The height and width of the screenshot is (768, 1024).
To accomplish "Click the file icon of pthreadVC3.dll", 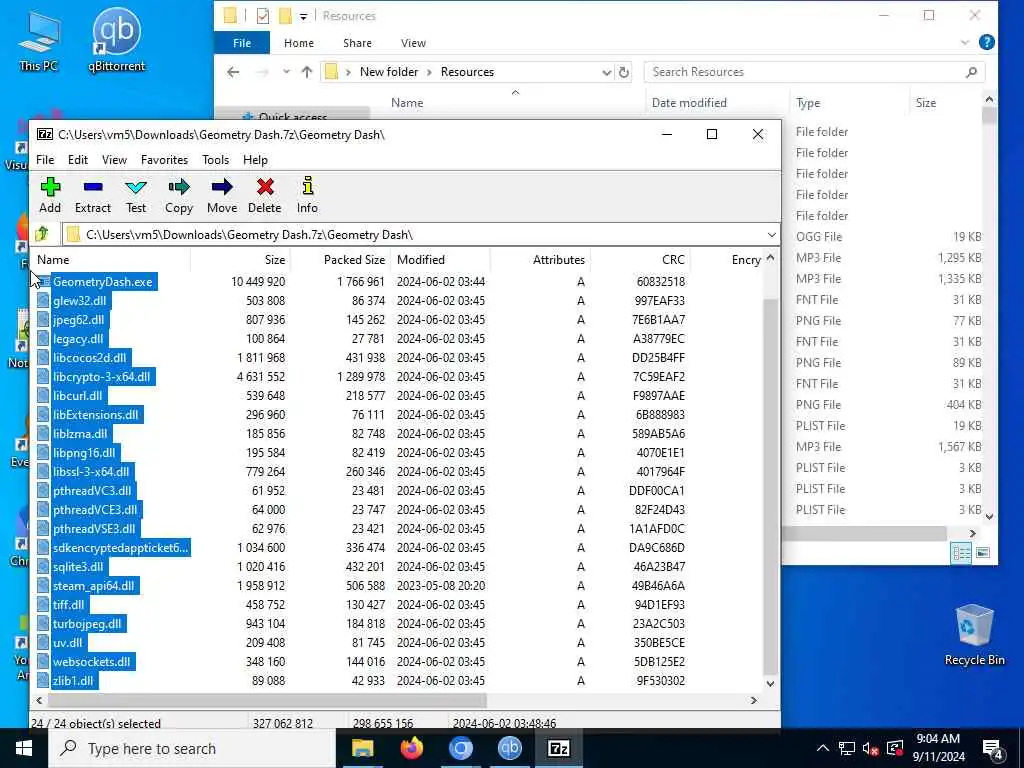I will pos(43,490).
